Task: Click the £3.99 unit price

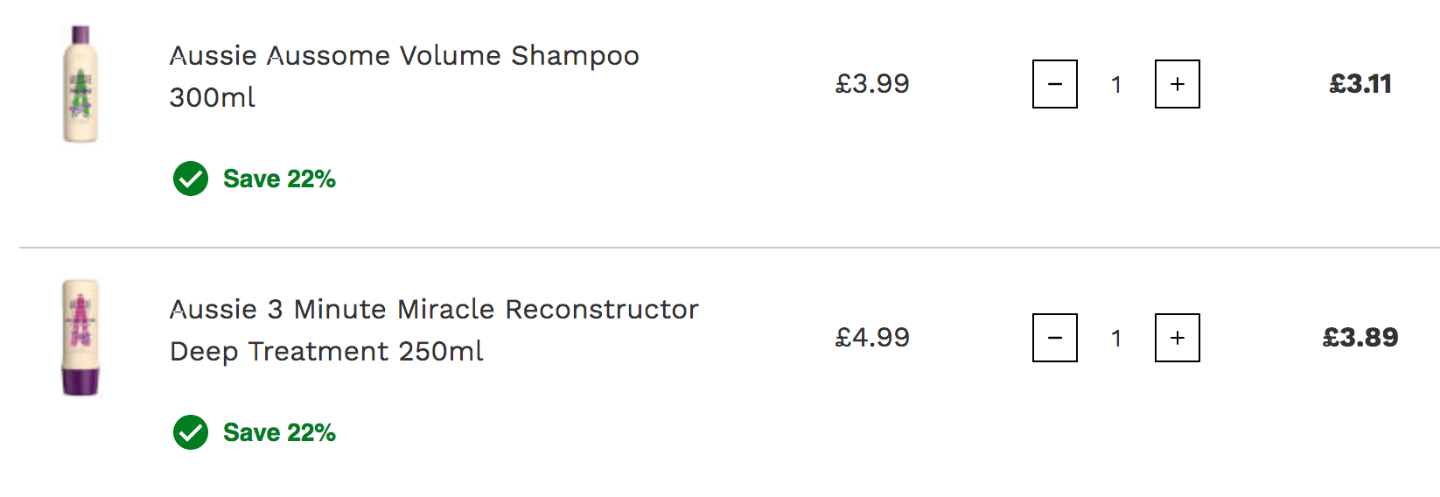Action: (873, 84)
